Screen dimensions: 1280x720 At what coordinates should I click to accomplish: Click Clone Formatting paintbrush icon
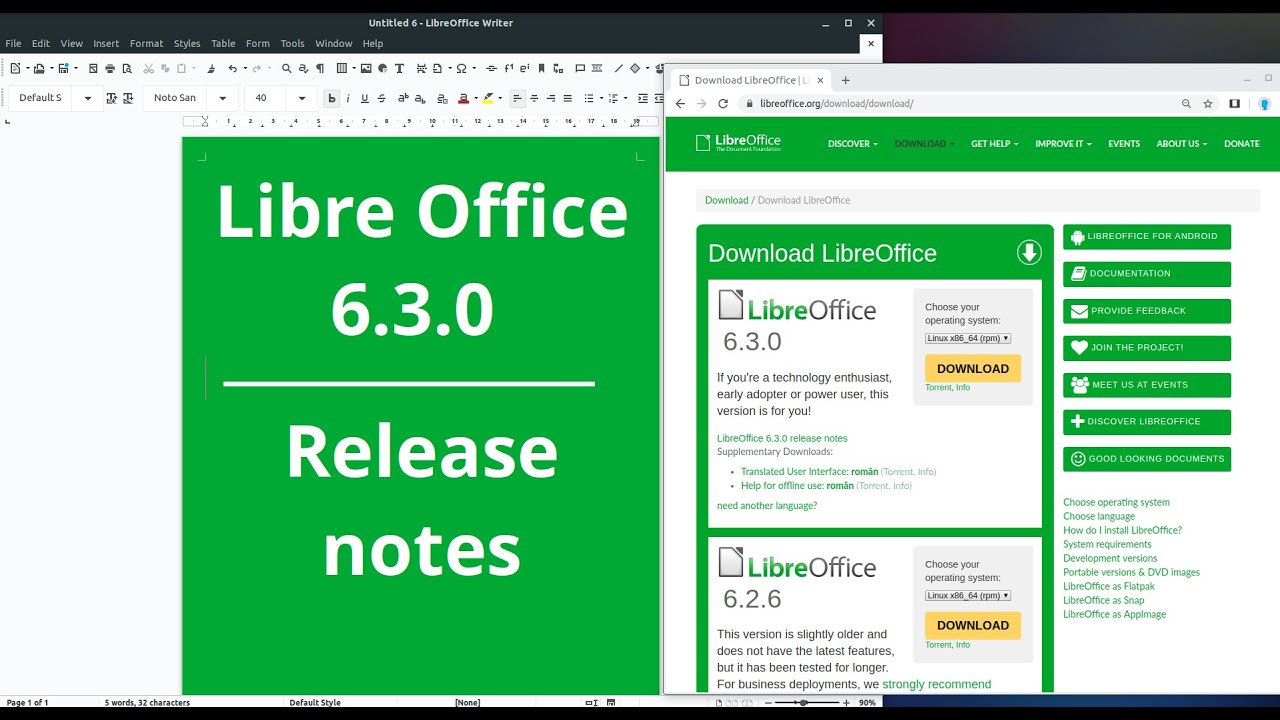(211, 69)
